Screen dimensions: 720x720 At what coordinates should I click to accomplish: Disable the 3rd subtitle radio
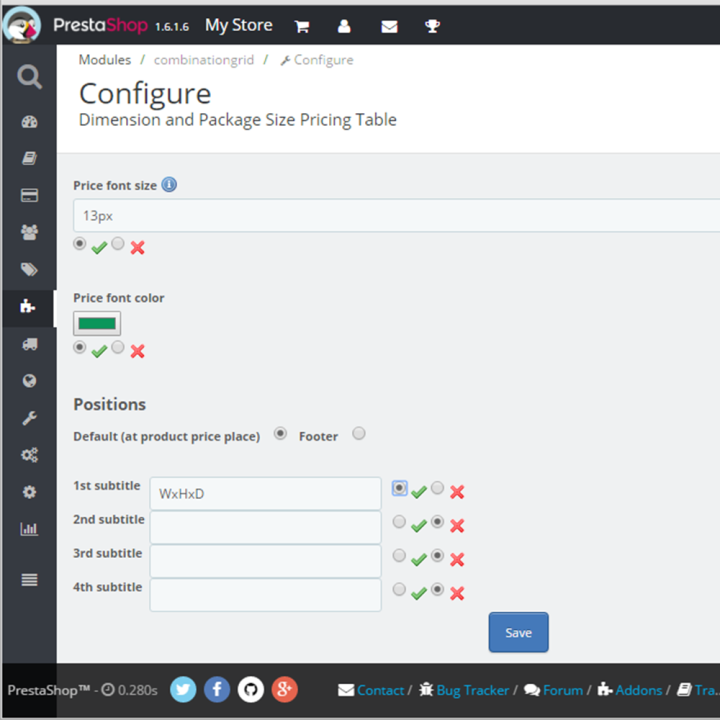pos(438,556)
